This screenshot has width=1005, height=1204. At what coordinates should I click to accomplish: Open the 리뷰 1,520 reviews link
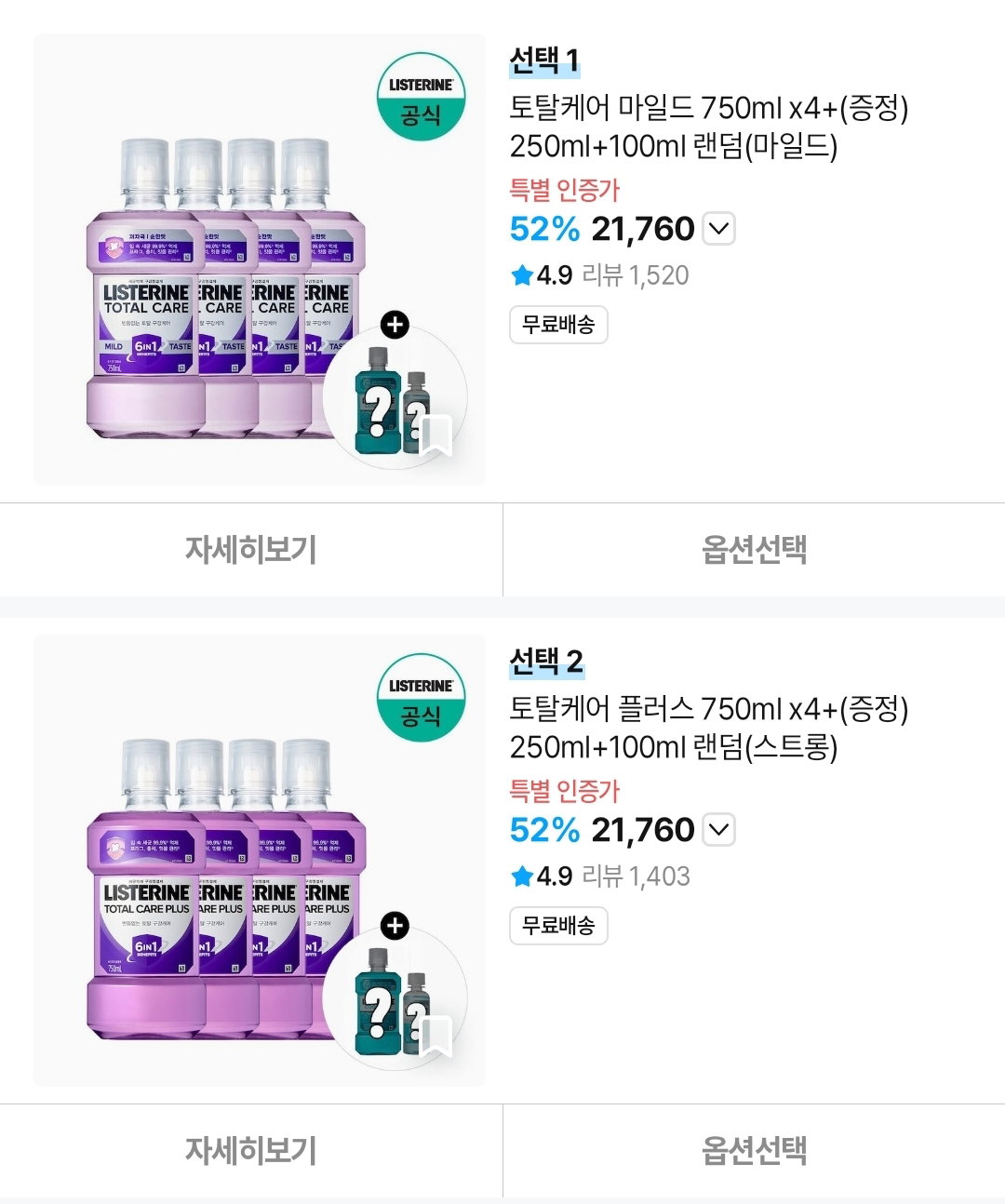click(636, 275)
